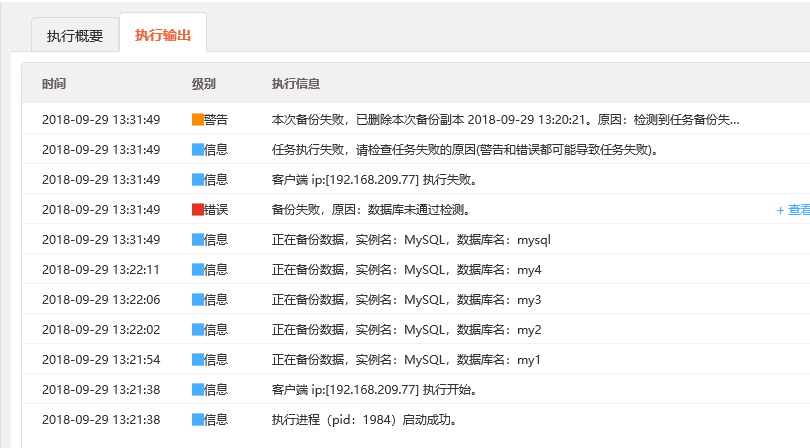Image resolution: width=810 pixels, height=448 pixels.
Task: Select message with 数据库名：my3
Action: [x=407, y=300]
